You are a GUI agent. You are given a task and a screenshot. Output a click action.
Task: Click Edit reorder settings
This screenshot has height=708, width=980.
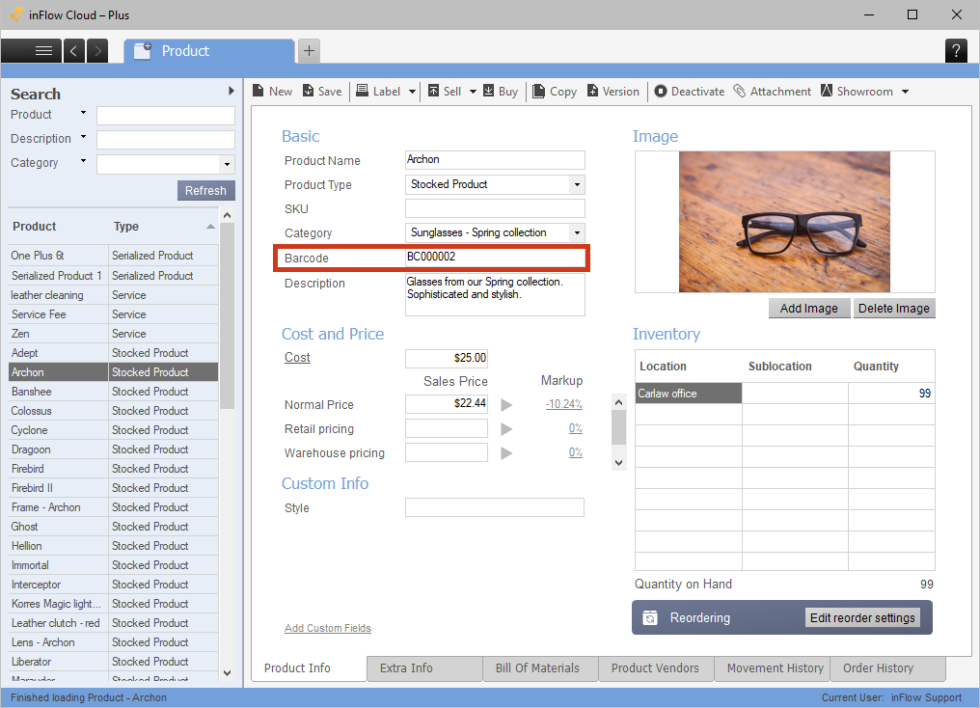pos(864,617)
